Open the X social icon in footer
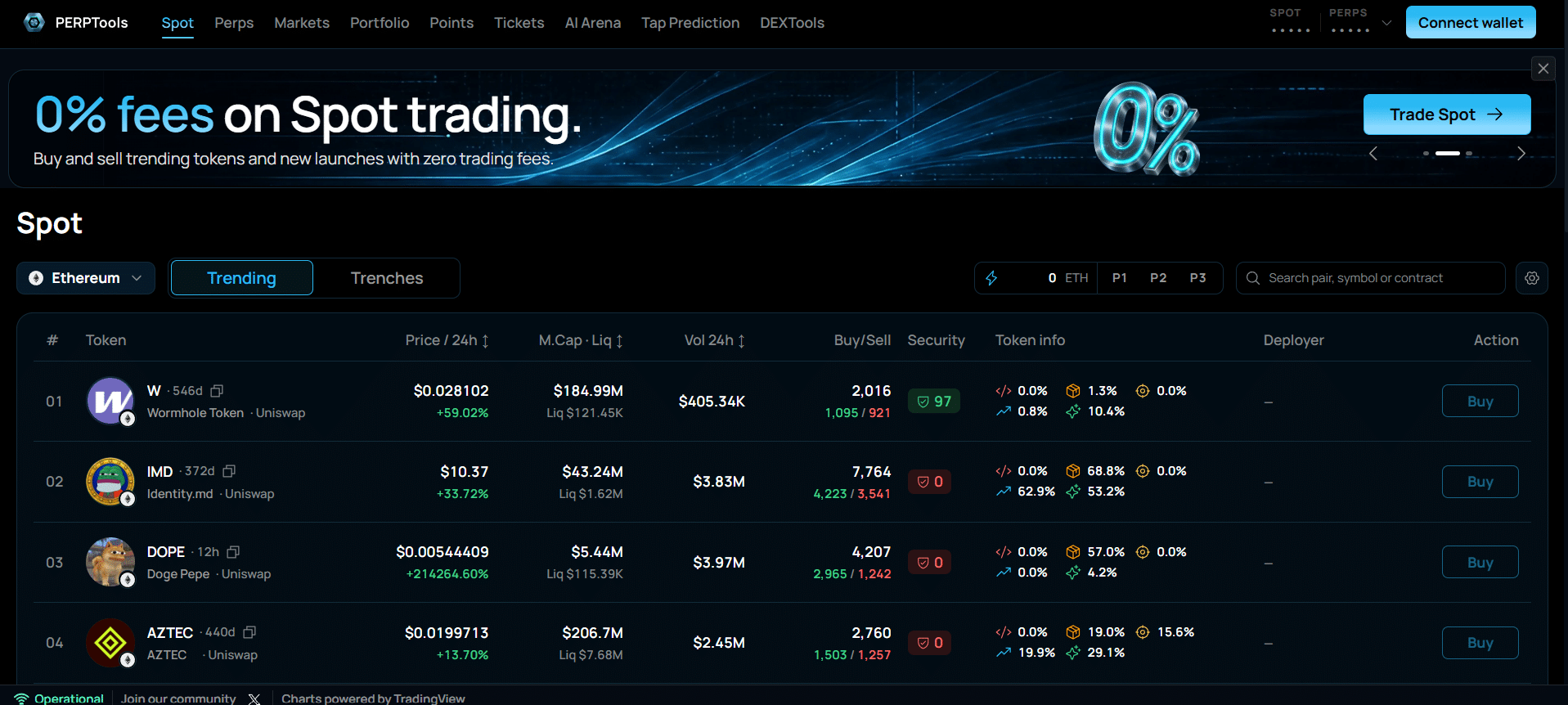1568x705 pixels. click(x=254, y=698)
